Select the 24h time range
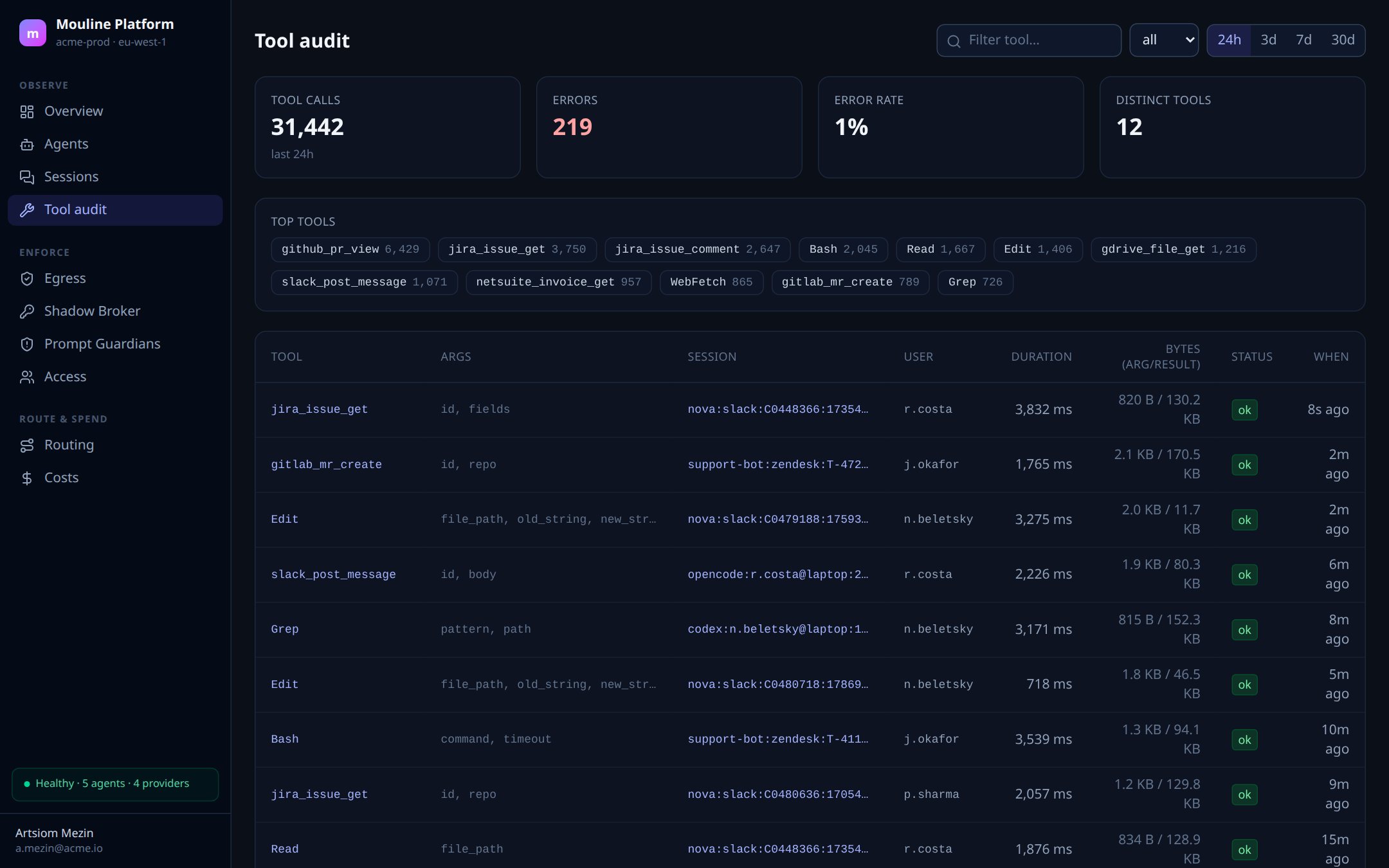This screenshot has width=1389, height=868. (1229, 40)
